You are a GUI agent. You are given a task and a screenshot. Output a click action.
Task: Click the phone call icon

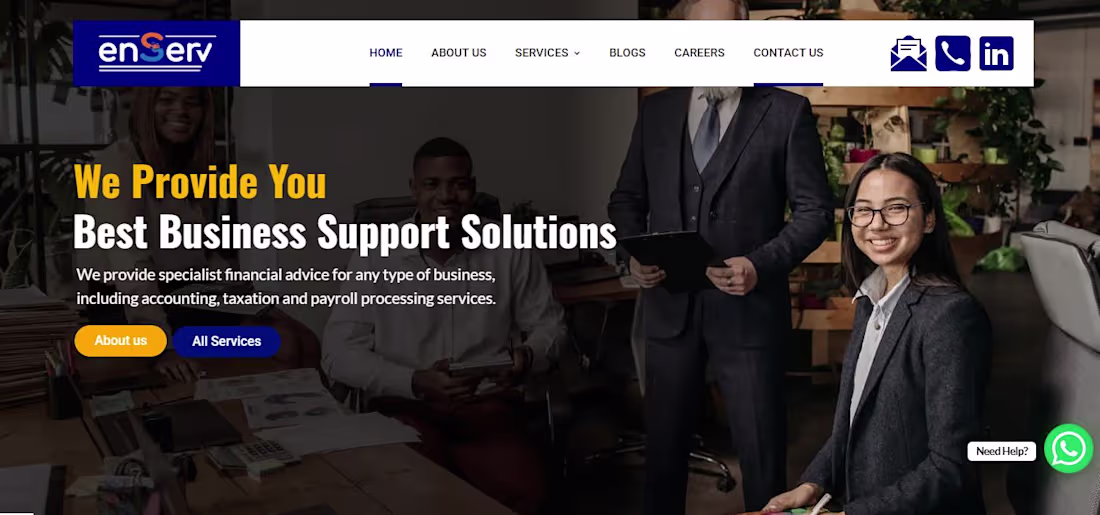tap(953, 53)
